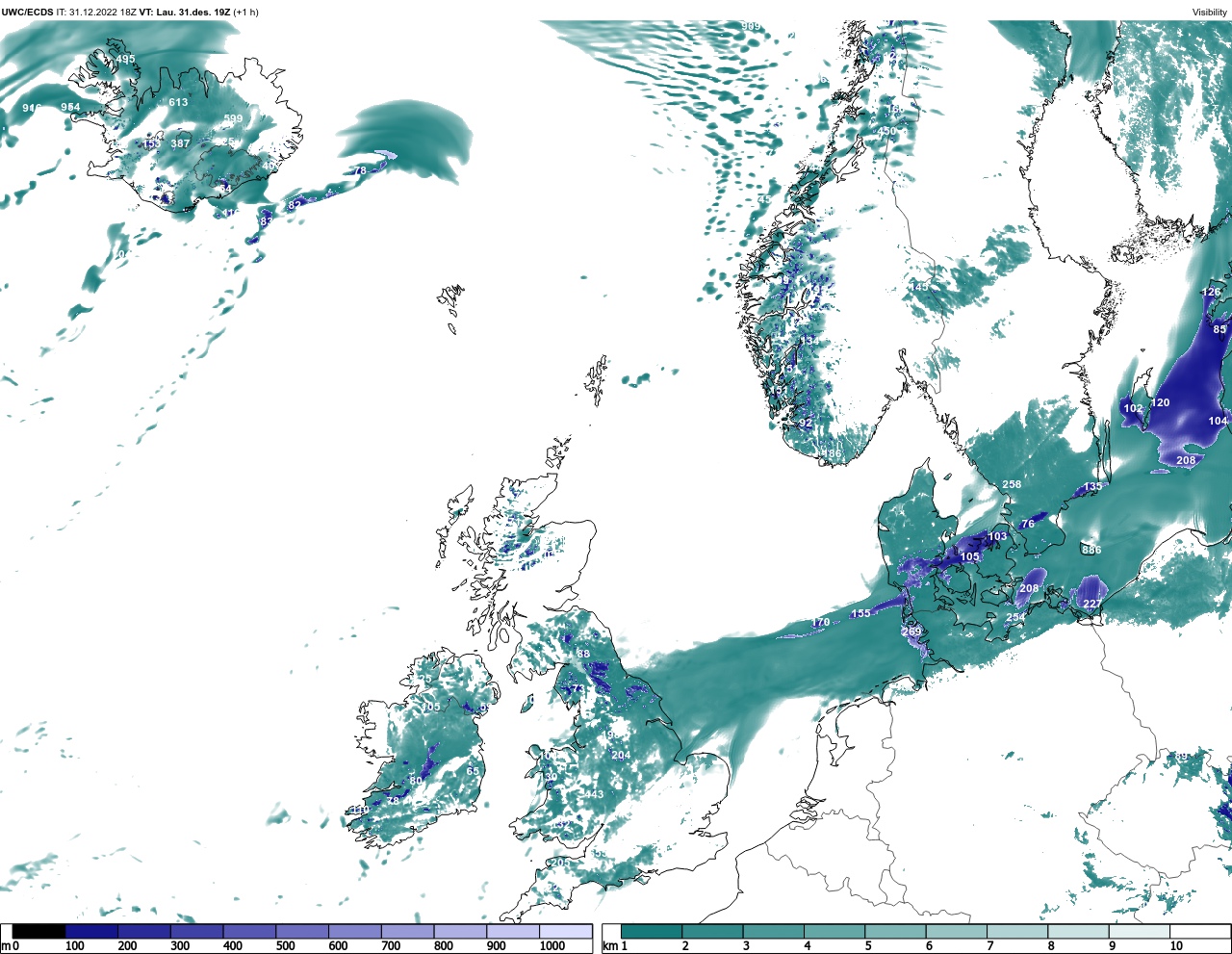Click the '954' value west of Iceland

point(70,107)
